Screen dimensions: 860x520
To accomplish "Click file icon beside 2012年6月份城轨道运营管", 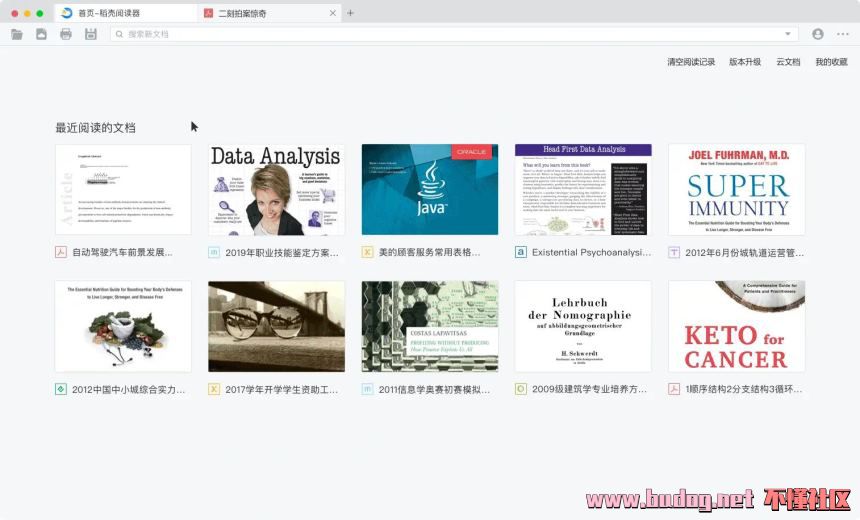I will click(674, 252).
